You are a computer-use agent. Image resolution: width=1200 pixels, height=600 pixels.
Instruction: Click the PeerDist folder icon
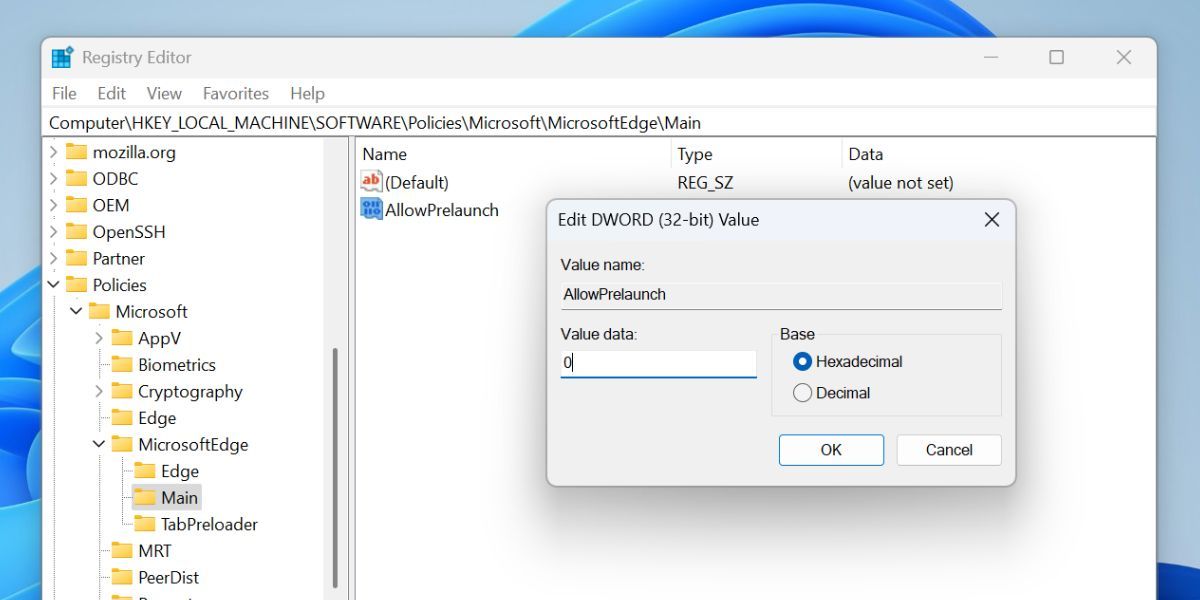pyautogui.click(x=123, y=577)
